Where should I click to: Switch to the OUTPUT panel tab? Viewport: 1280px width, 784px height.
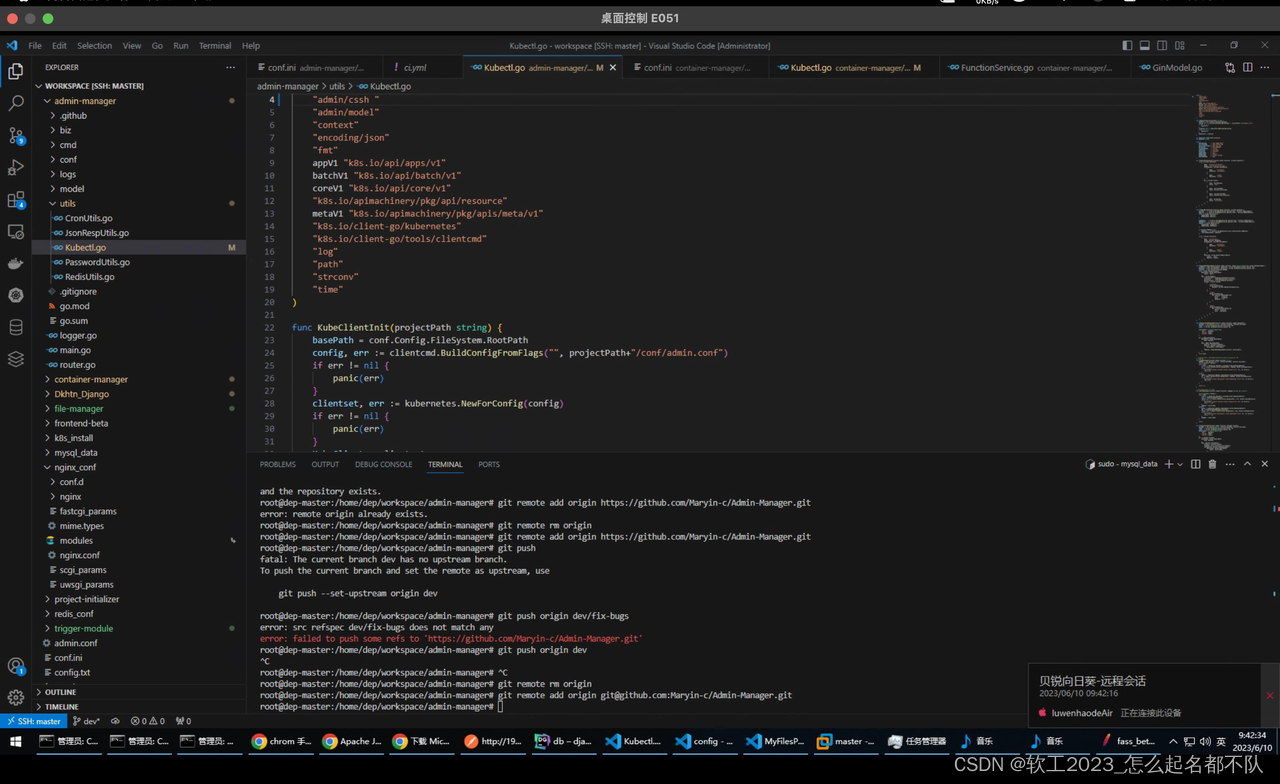coord(325,464)
